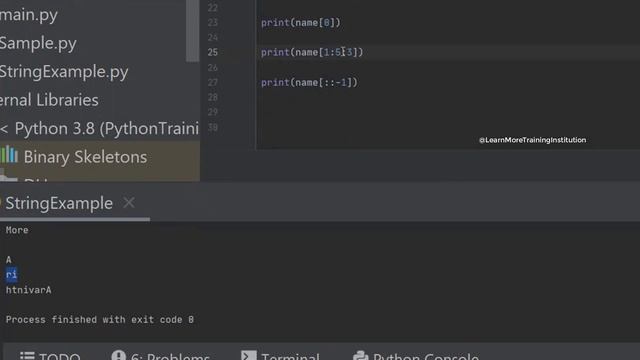Click 'Process finished with exit code 0' message
This screenshot has height=360, width=640.
click(x=100, y=320)
